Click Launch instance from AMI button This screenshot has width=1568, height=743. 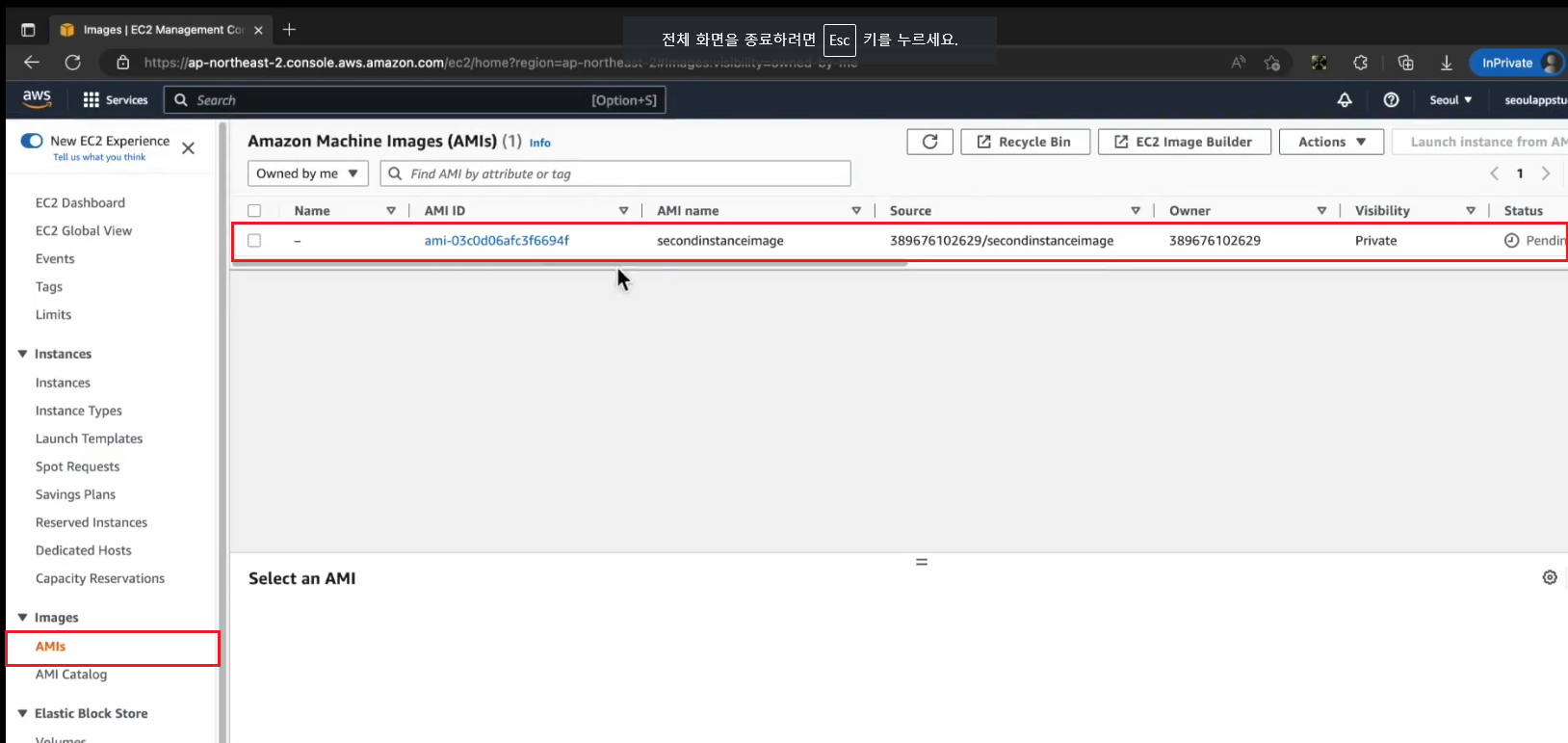1479,142
